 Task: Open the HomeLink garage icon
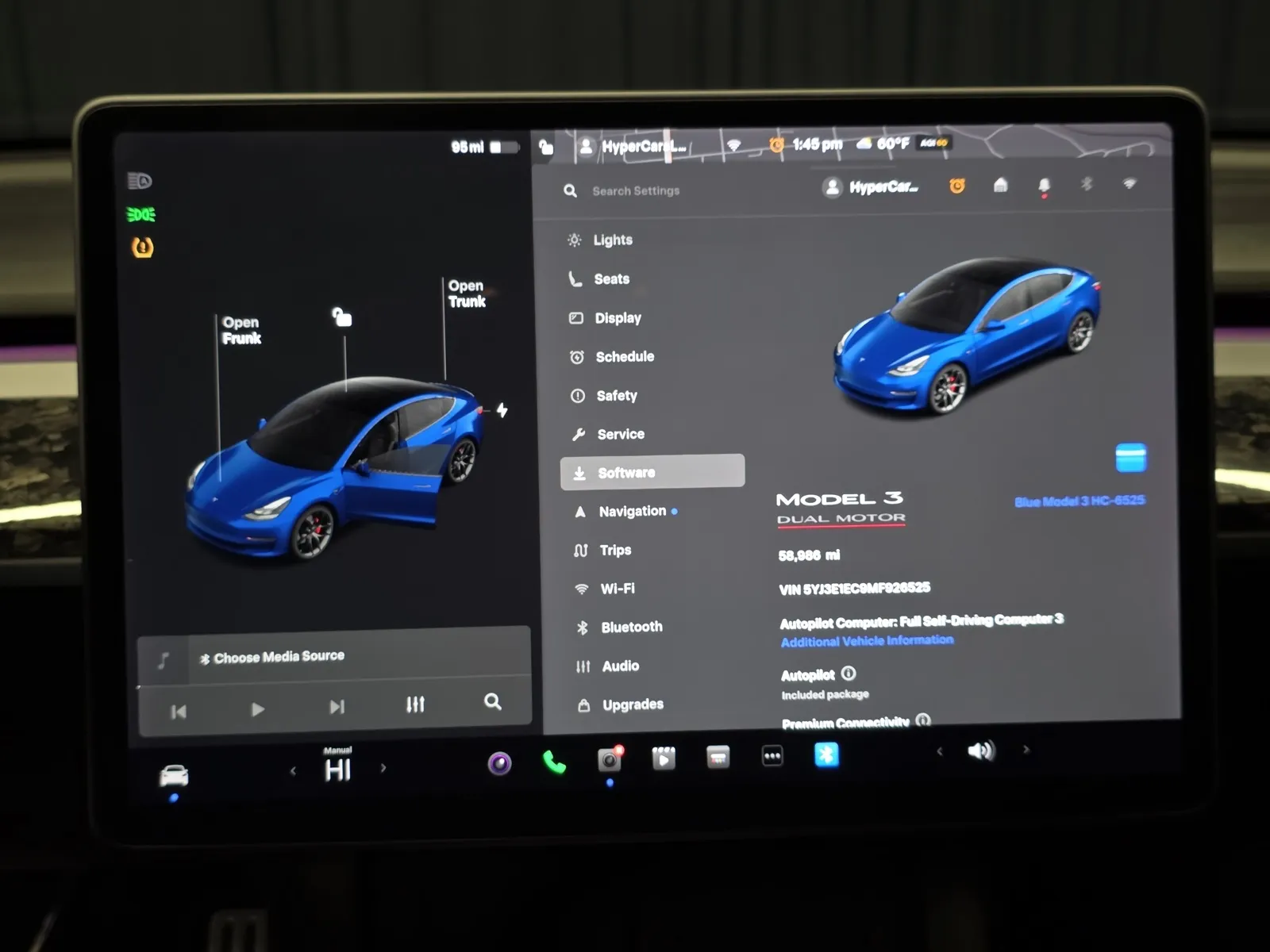1000,186
